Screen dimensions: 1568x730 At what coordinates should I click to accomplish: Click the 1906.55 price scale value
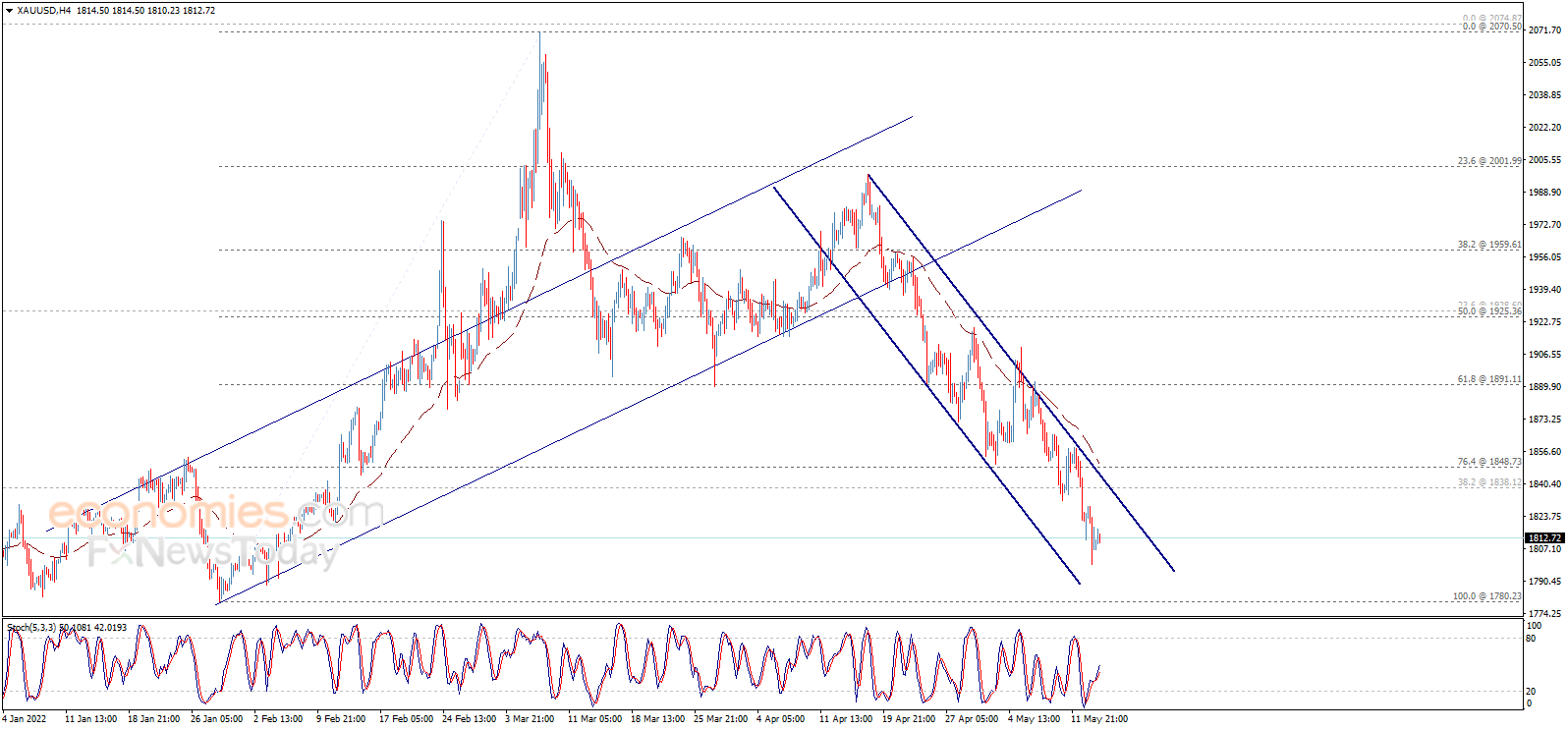[1544, 355]
